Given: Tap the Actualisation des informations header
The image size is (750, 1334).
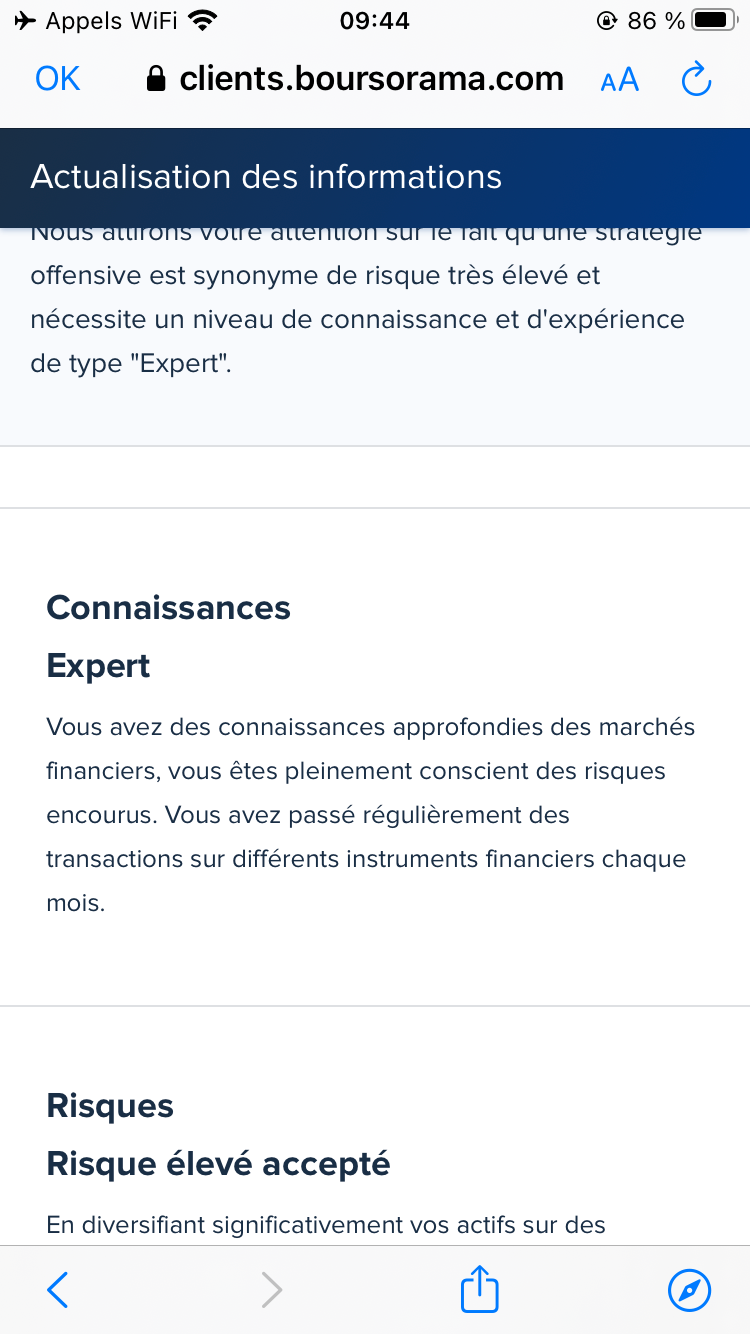Looking at the screenshot, I should pyautogui.click(x=266, y=177).
